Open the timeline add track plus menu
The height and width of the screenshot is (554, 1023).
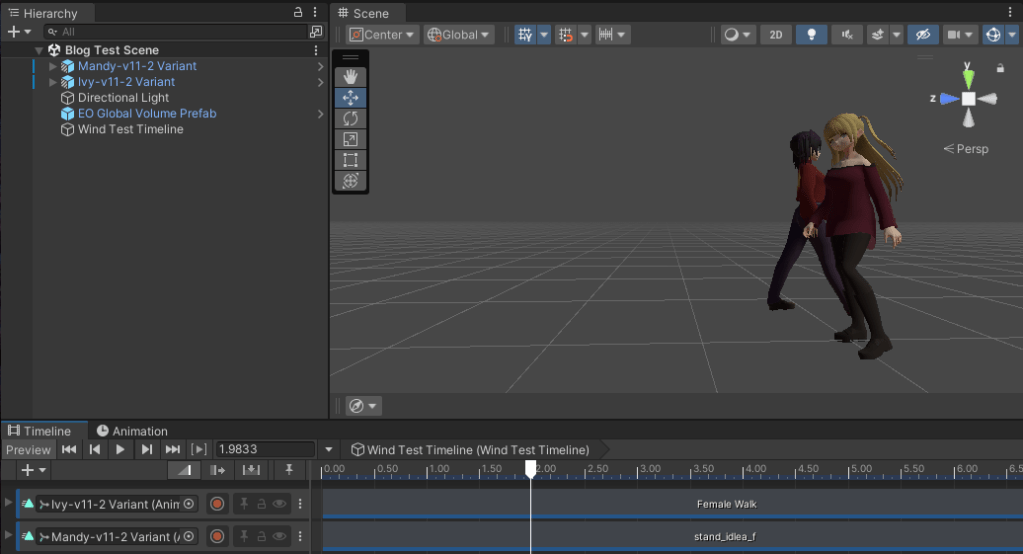point(33,470)
